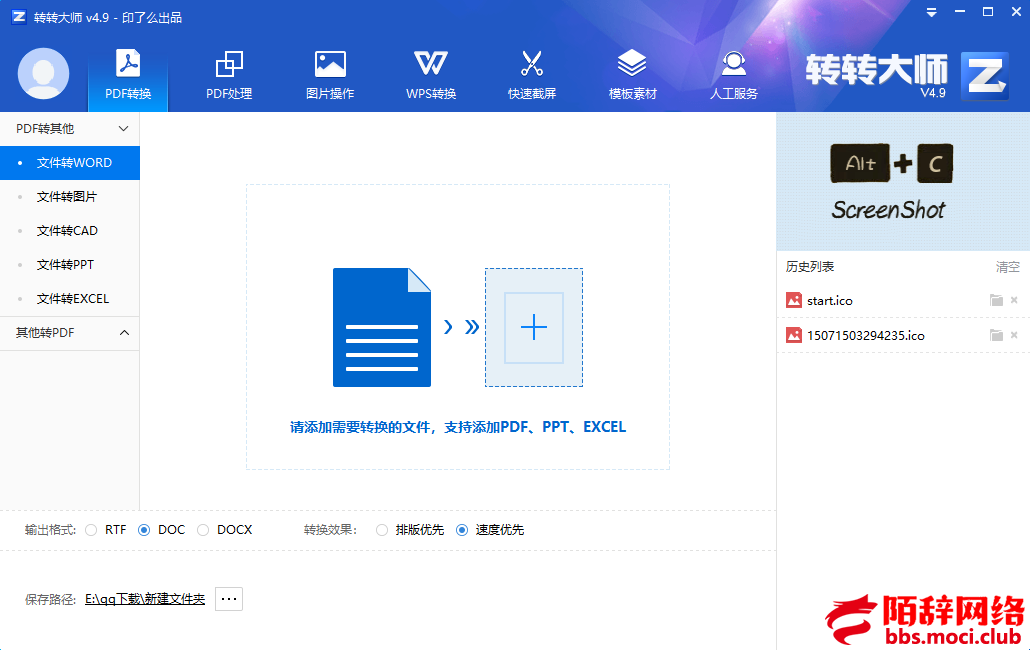
Task: Switch to WPS转换
Action: pyautogui.click(x=431, y=75)
